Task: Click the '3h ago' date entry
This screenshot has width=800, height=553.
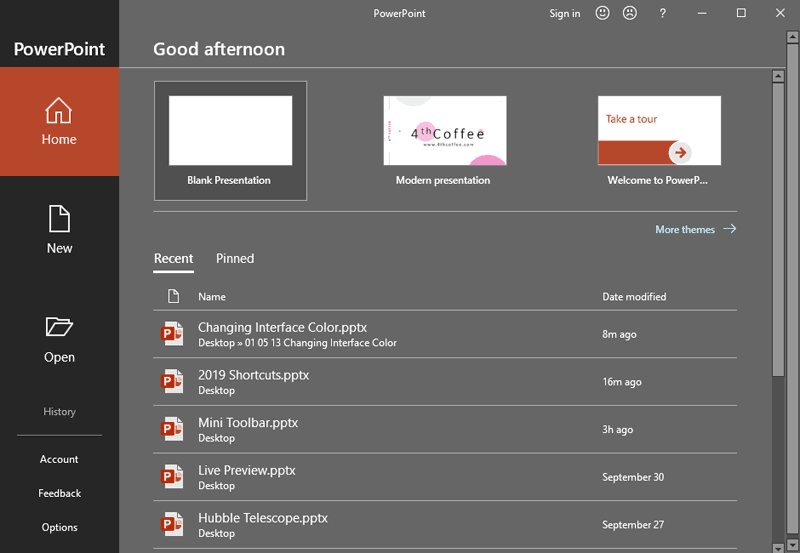Action: pos(617,430)
